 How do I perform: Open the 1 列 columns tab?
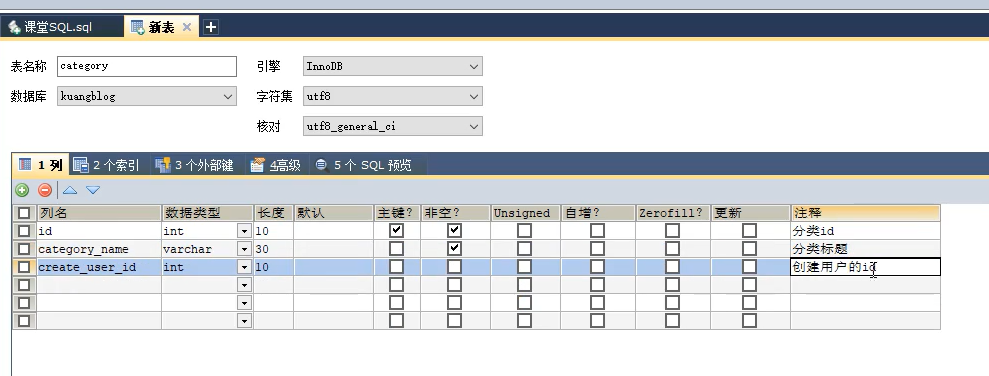tap(41, 165)
